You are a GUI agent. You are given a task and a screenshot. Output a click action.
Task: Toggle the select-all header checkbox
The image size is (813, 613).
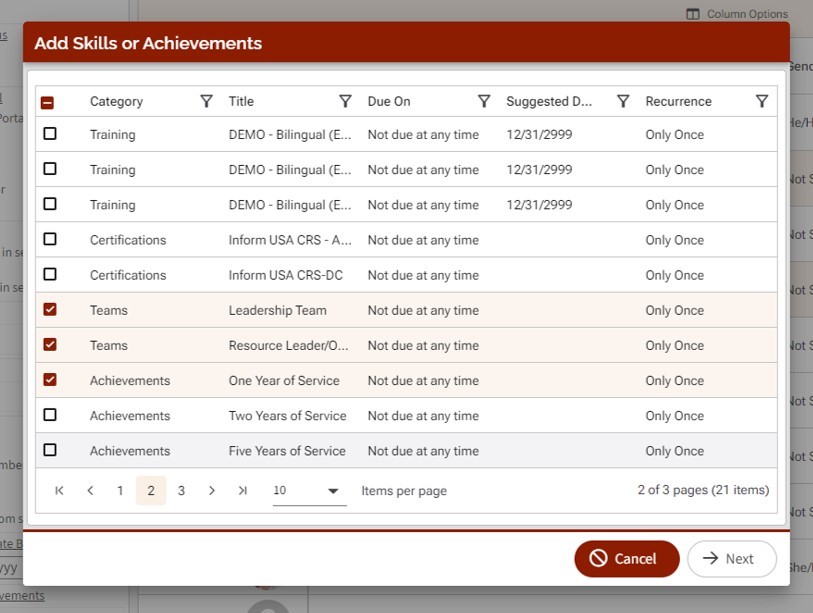point(47,102)
